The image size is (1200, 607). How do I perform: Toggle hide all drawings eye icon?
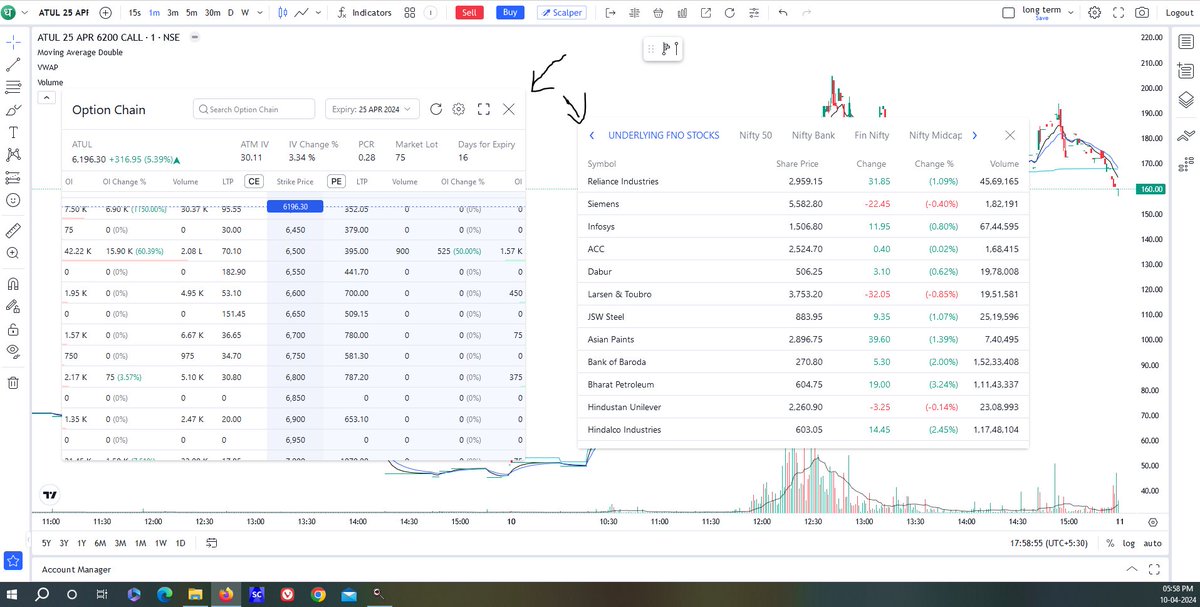click(x=13, y=351)
